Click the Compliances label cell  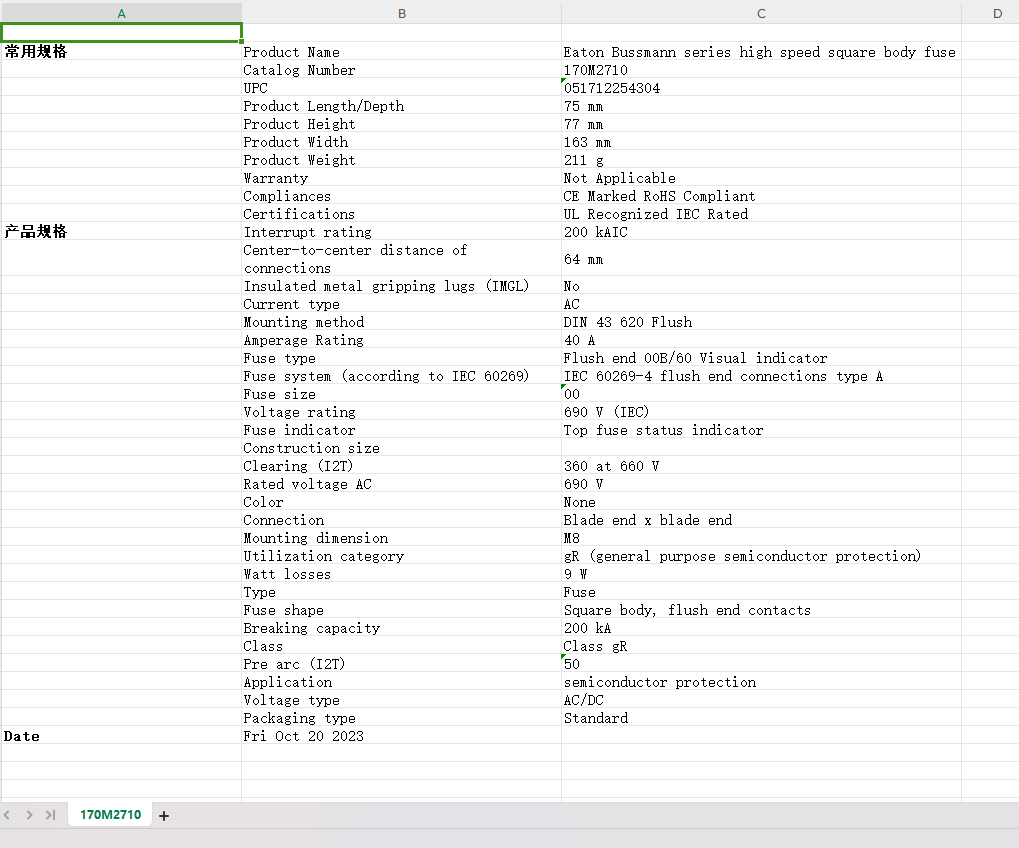(x=402, y=196)
